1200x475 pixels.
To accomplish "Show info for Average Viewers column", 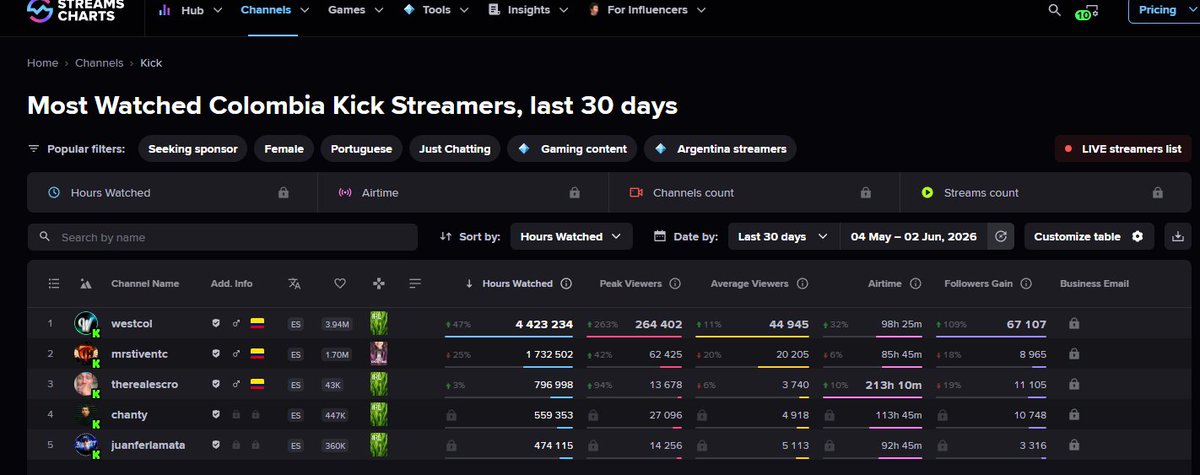I will pyautogui.click(x=802, y=284).
